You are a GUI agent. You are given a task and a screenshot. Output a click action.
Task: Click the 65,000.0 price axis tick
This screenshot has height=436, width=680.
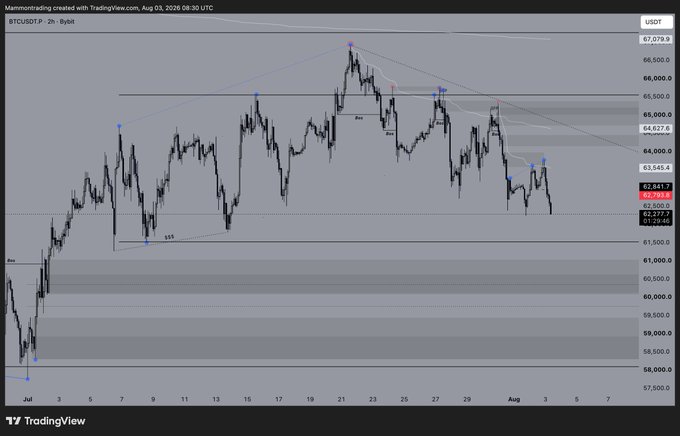tap(657, 115)
